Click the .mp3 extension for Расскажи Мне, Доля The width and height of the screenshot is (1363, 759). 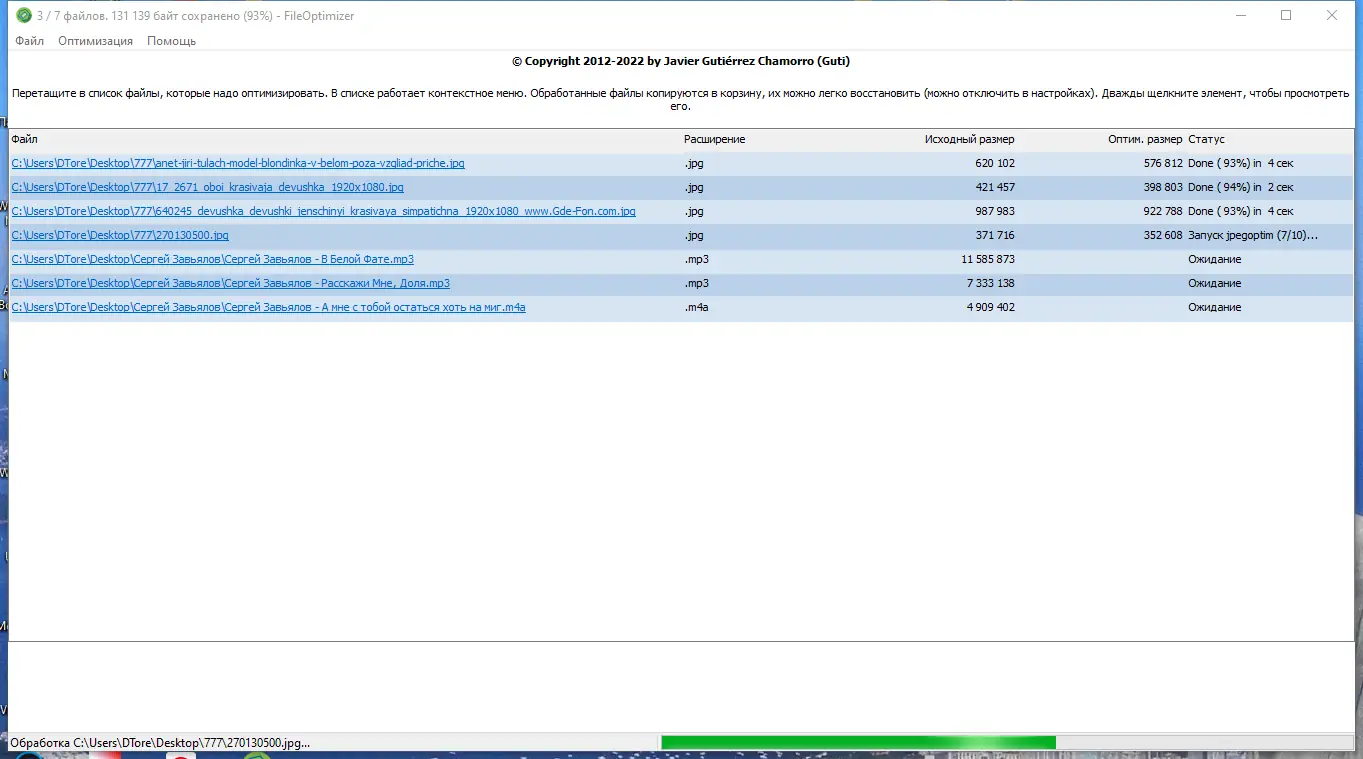click(x=696, y=283)
